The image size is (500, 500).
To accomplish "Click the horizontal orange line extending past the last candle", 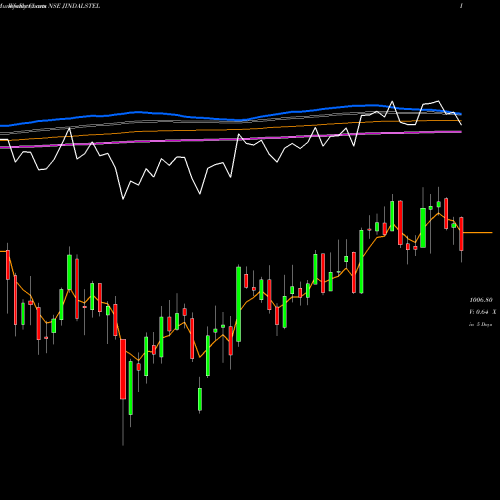I will (478, 232).
